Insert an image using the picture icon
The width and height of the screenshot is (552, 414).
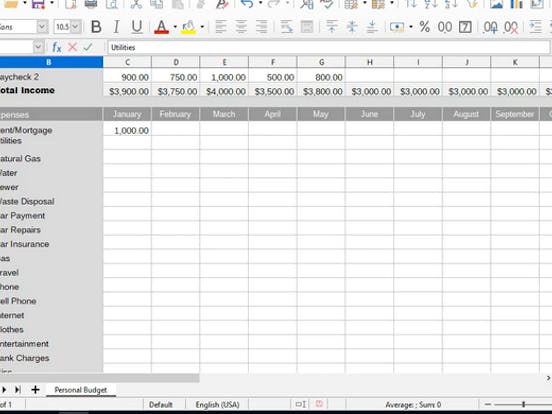[496, 4]
